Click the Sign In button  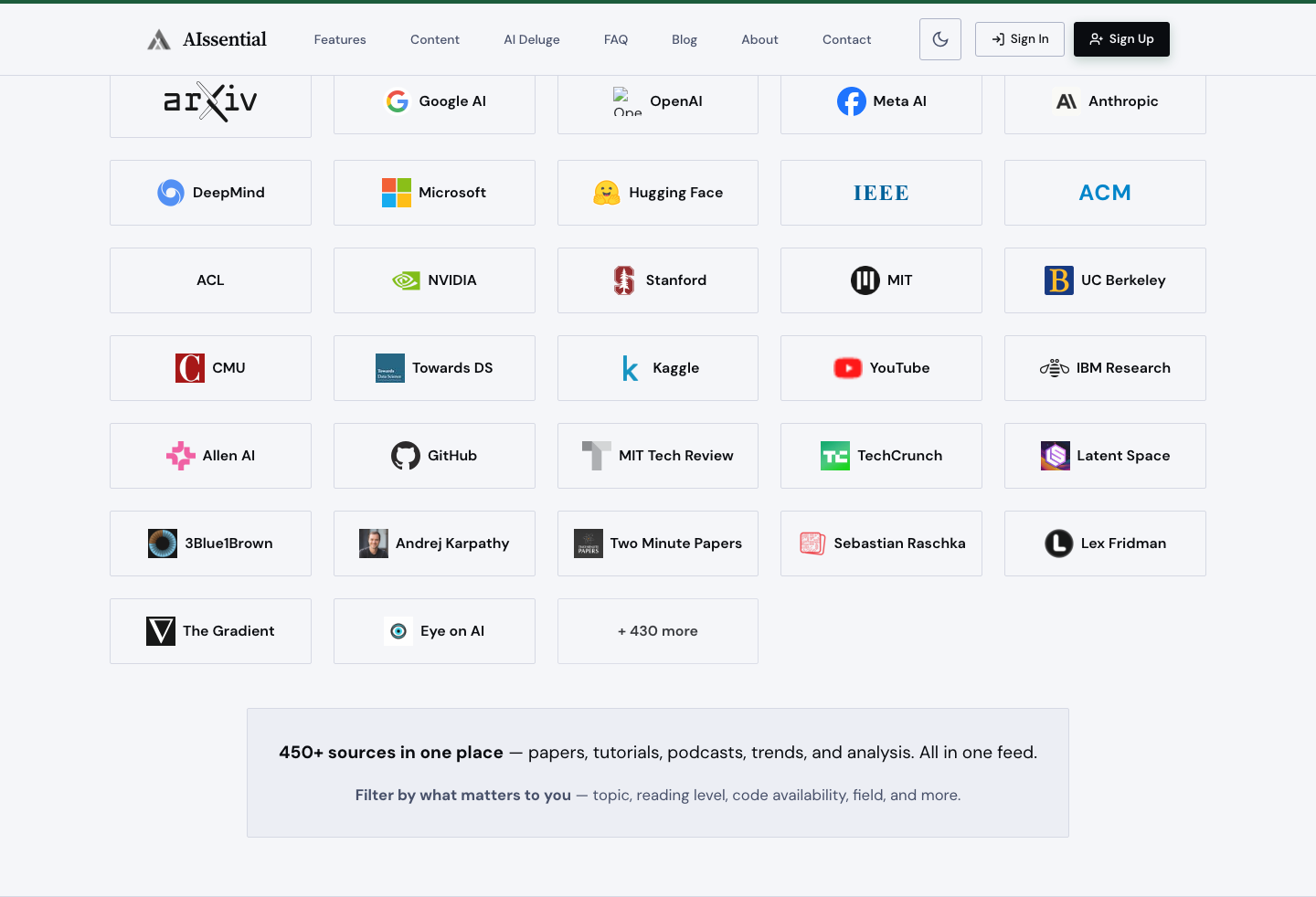(1020, 39)
